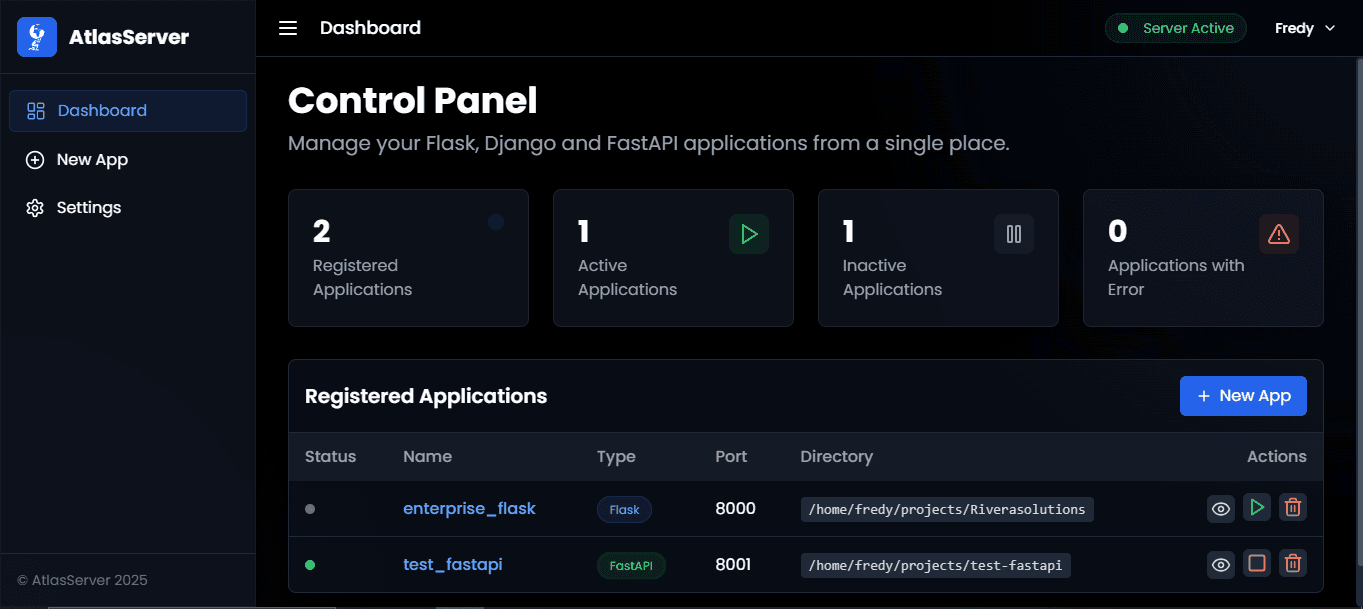Open the Fredy user dropdown
The image size is (1363, 609).
[1304, 28]
